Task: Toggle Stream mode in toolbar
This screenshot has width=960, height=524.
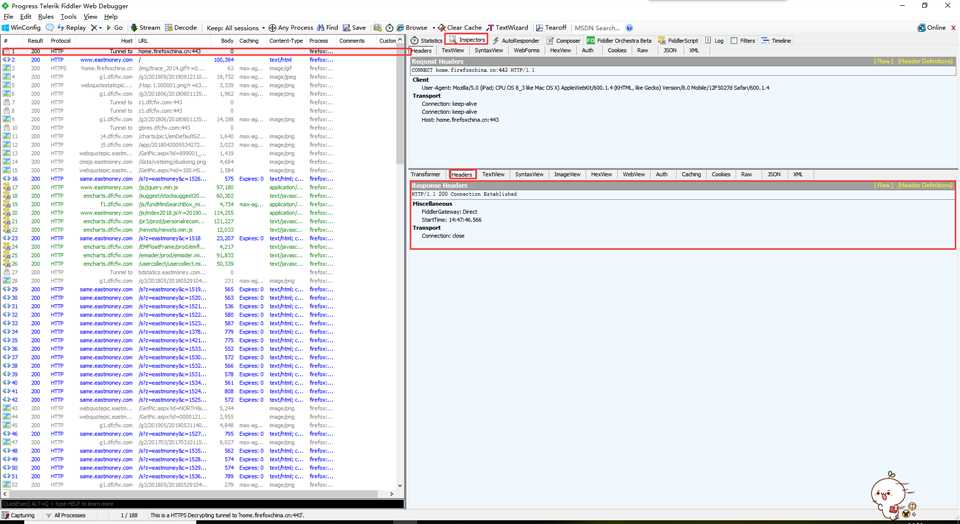Action: 146,28
